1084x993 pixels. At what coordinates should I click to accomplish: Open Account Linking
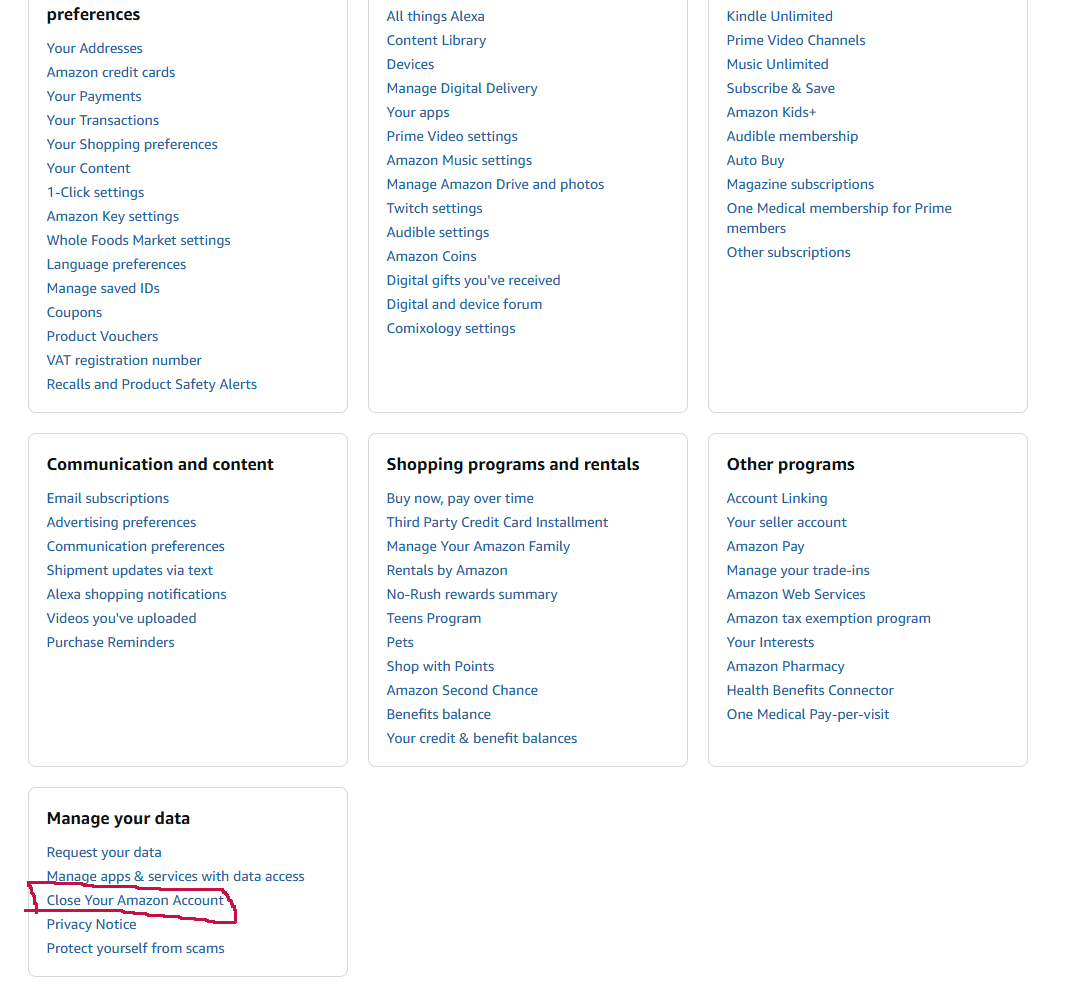[777, 499]
